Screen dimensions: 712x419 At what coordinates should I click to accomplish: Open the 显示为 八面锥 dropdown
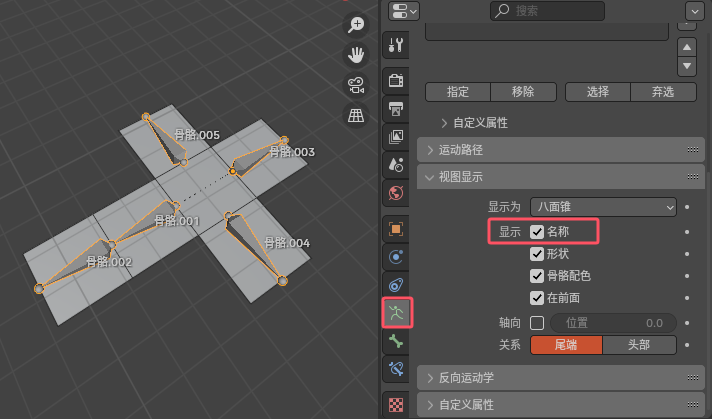tap(603, 207)
